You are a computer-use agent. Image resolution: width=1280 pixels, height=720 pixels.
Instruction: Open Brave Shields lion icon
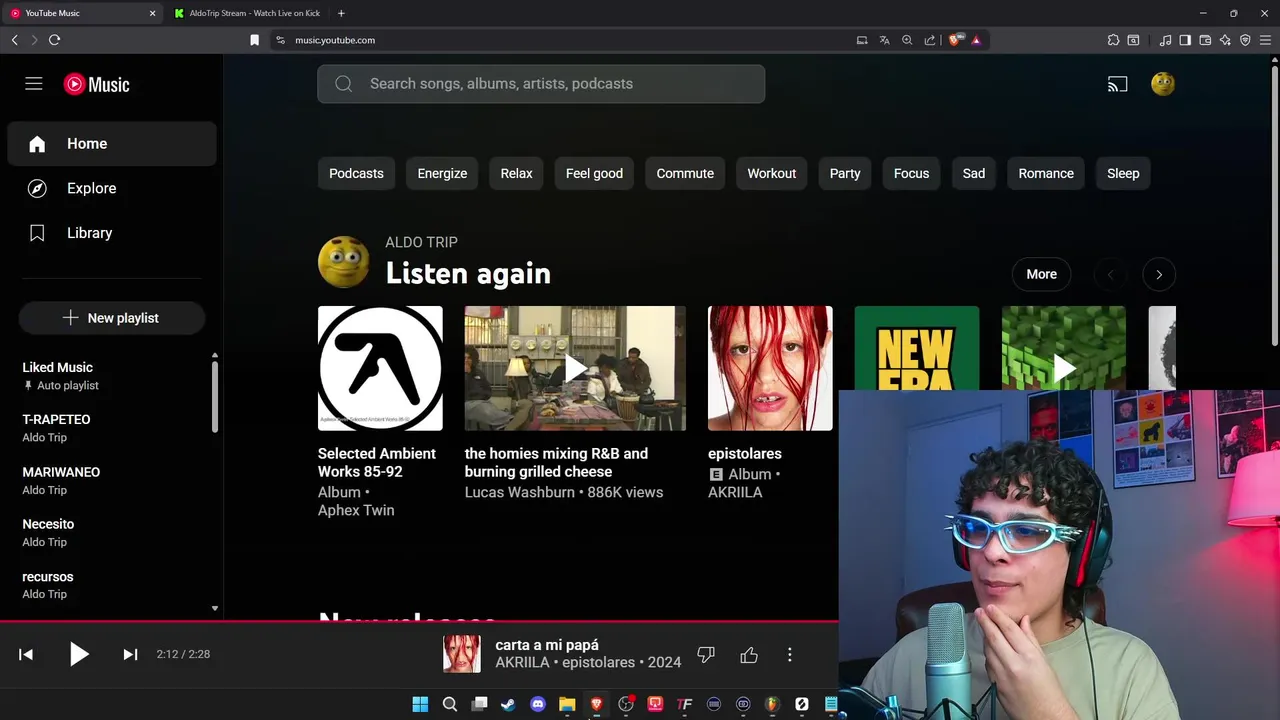point(954,40)
